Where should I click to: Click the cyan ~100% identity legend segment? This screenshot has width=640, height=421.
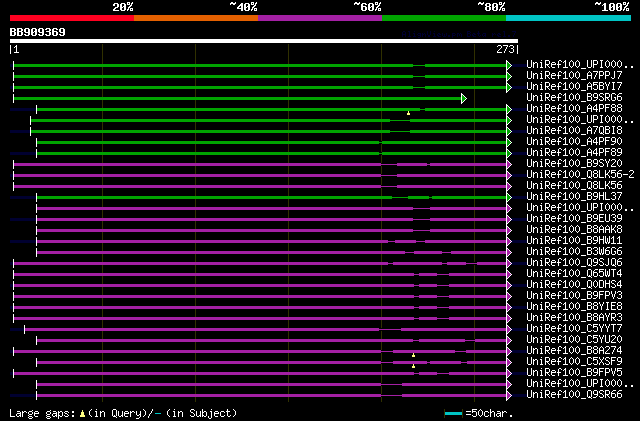click(568, 18)
